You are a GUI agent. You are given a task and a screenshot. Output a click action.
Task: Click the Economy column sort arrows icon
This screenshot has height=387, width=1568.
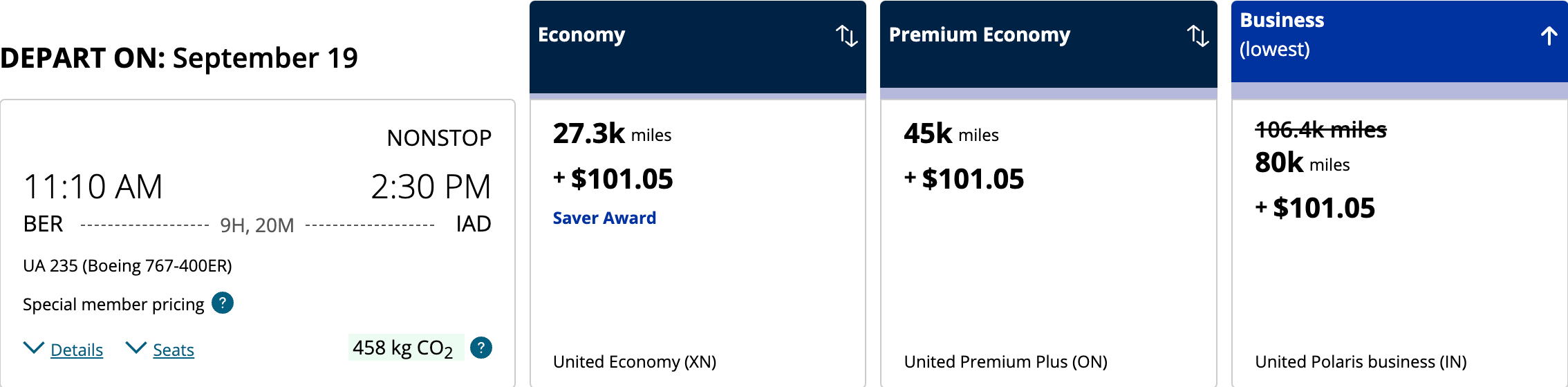click(x=846, y=35)
